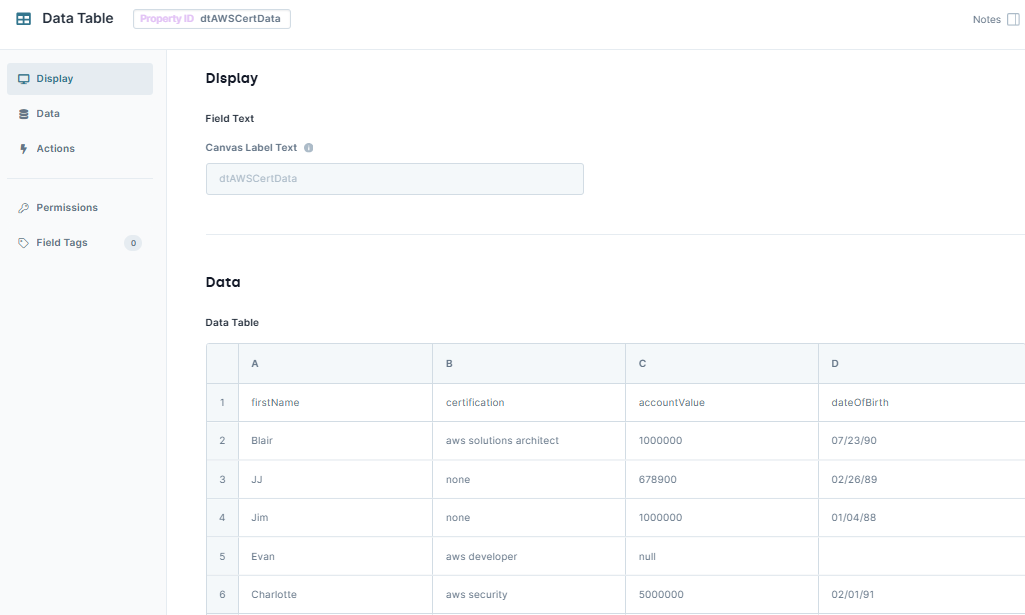The width and height of the screenshot is (1025, 615).
Task: Click the key icon beside Permissions
Action: 22,207
